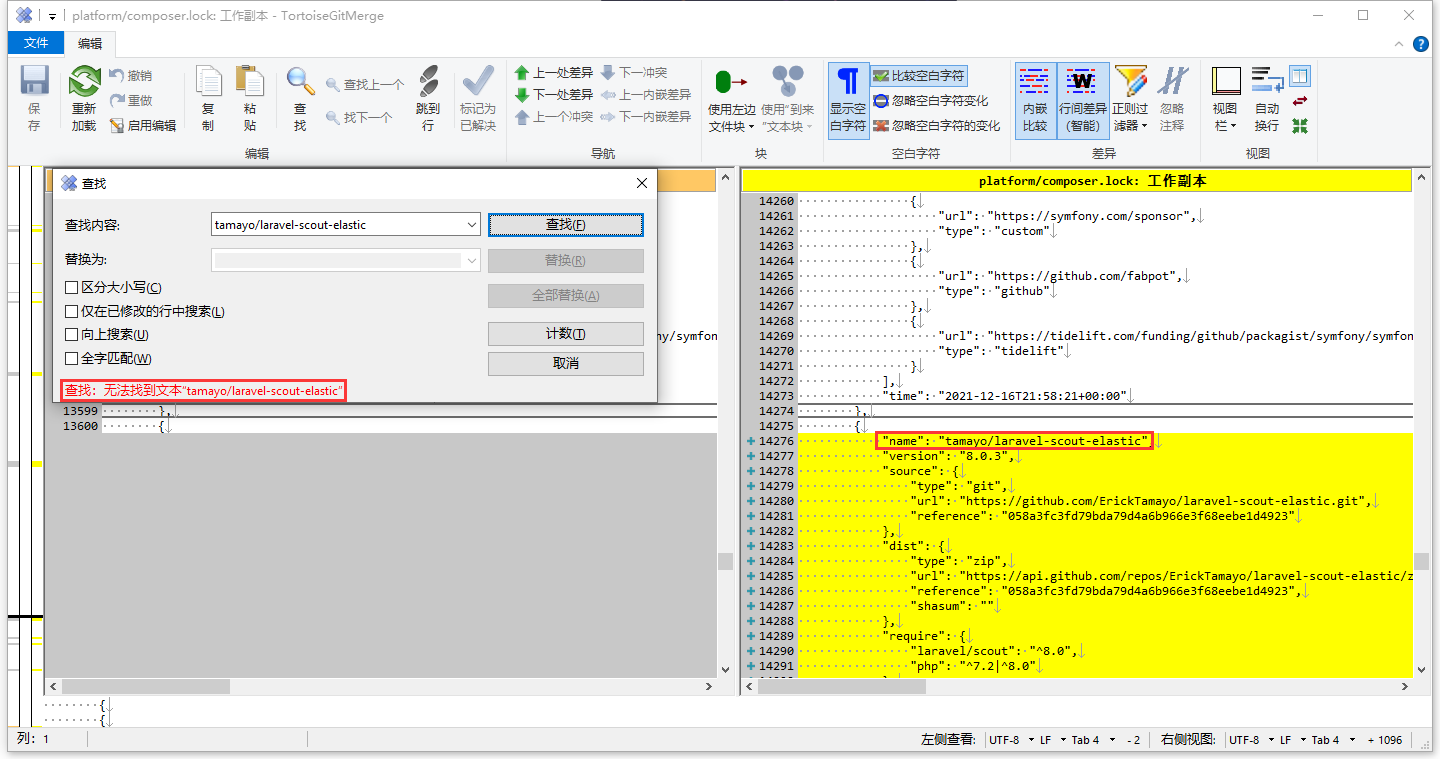This screenshot has height=759, width=1440.
Task: Open the 文件 menu tab
Action: tap(36, 43)
